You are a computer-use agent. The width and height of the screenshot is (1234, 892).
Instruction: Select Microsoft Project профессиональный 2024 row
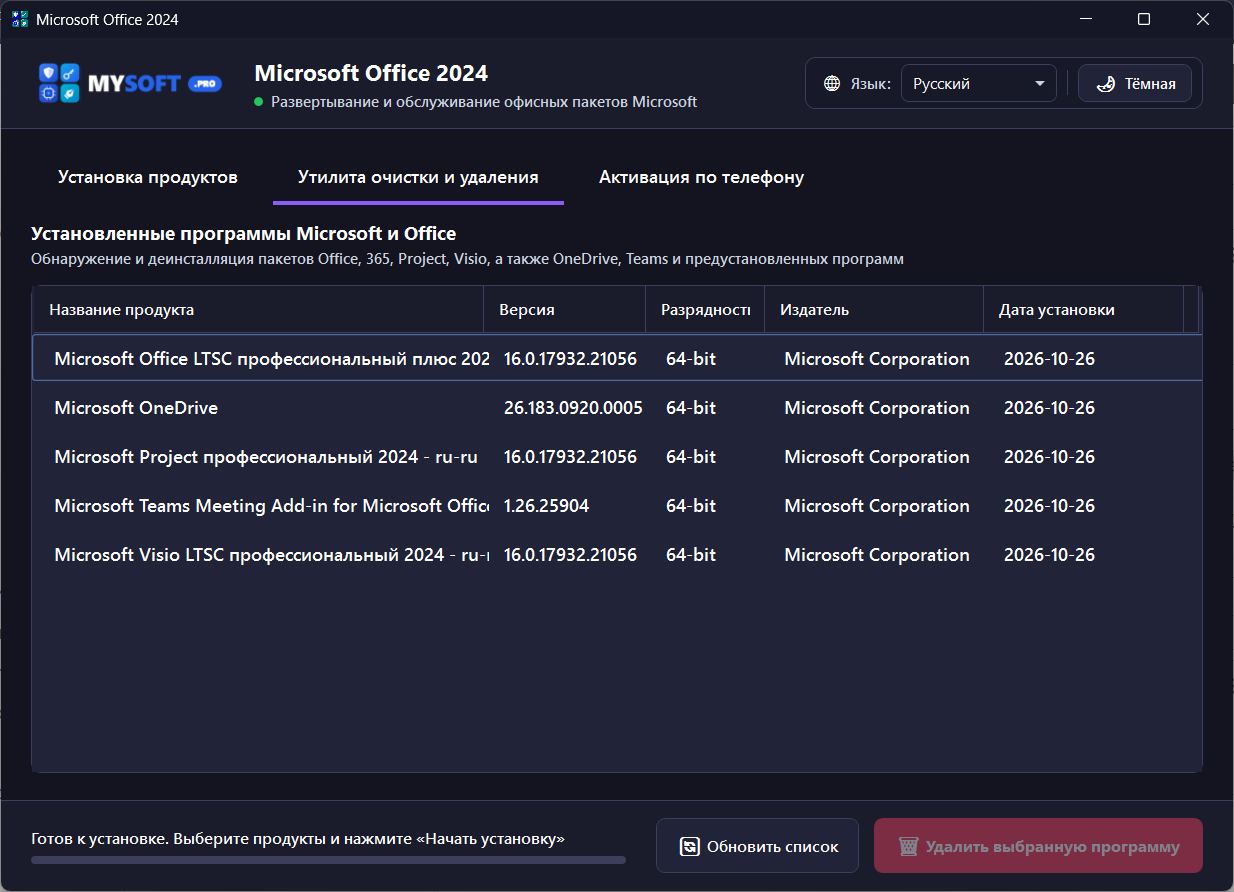617,456
